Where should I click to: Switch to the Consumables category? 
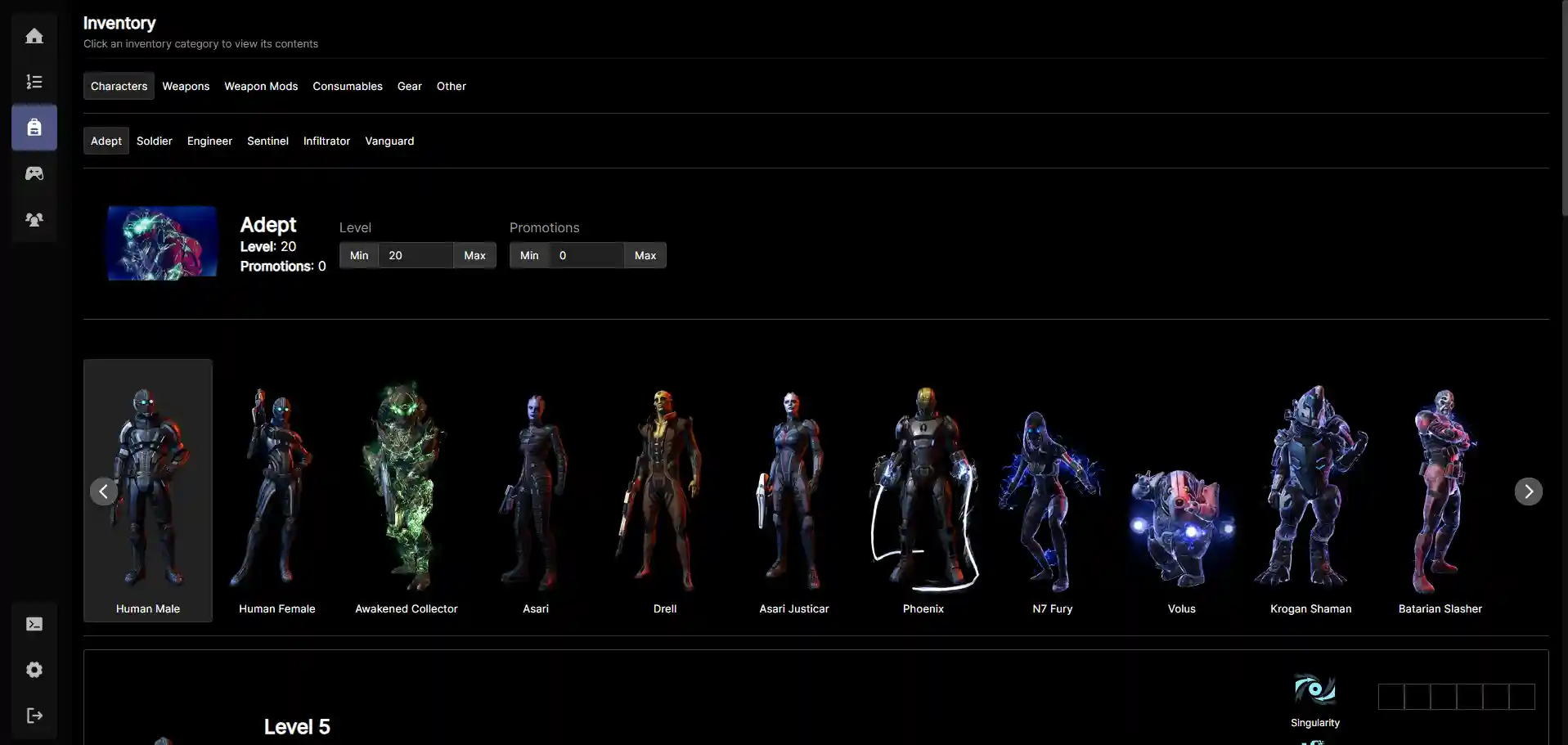pos(347,86)
